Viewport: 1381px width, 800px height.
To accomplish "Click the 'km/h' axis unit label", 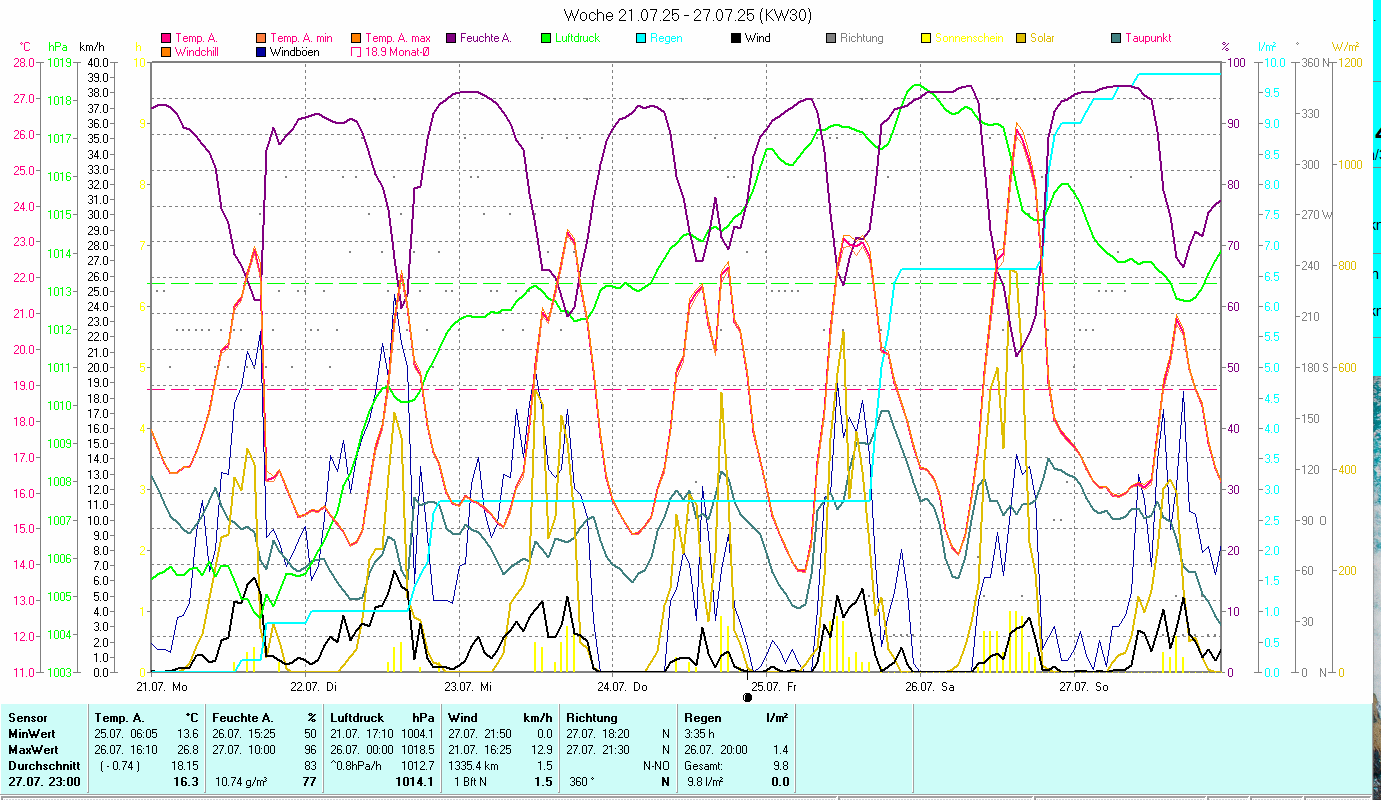I will (x=91, y=46).
